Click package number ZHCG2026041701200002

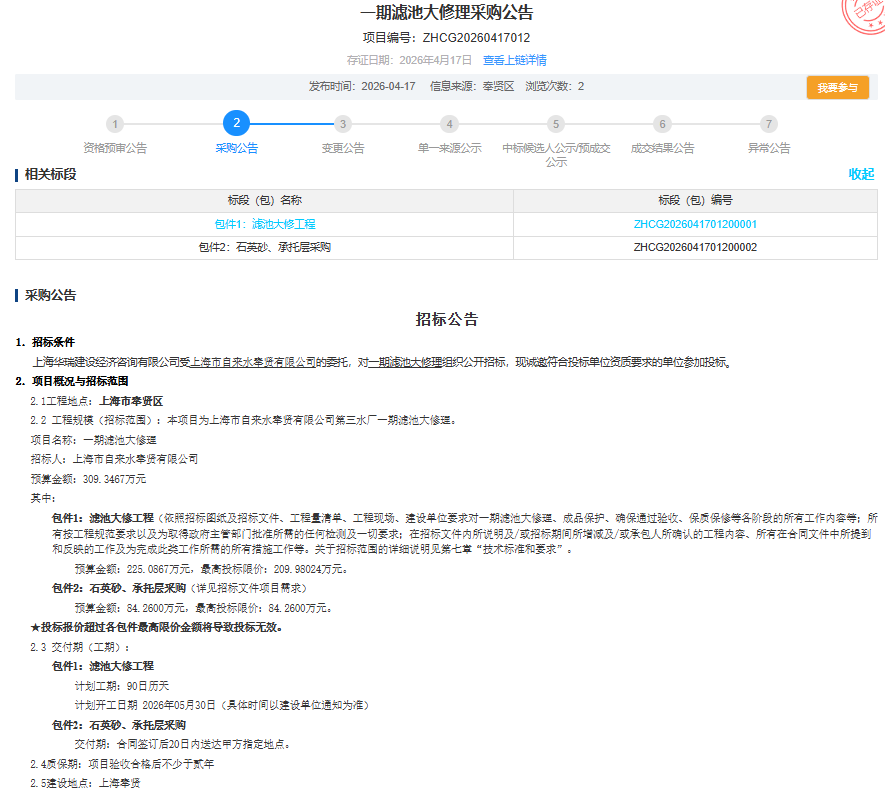(695, 247)
